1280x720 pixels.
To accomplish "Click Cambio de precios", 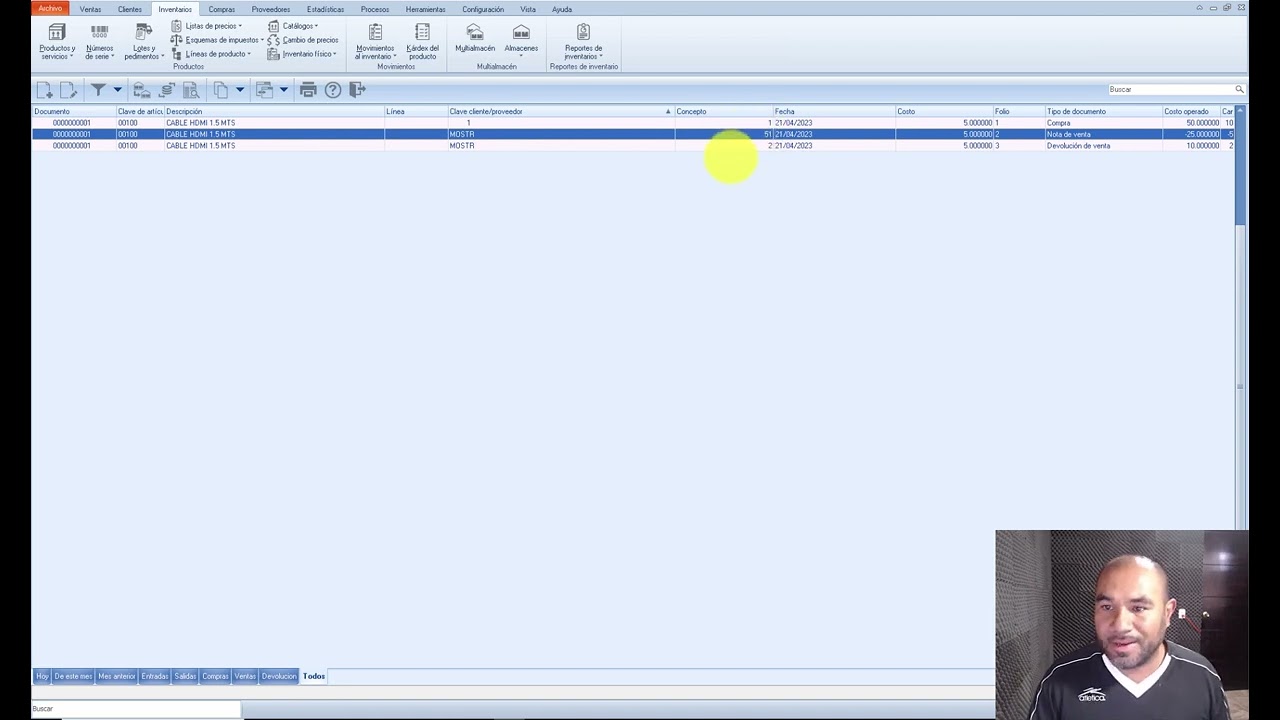I will click(303, 40).
